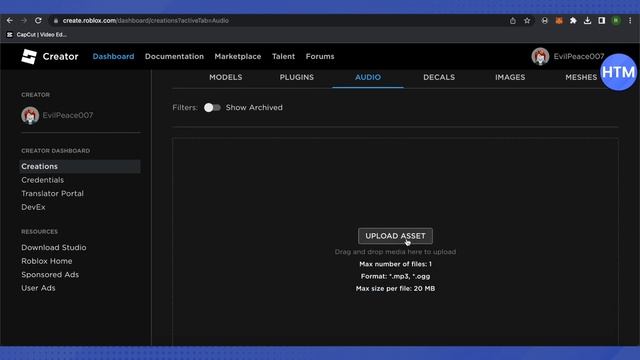Switch to the MODELS tab
The width and height of the screenshot is (640, 360).
pos(226,77)
